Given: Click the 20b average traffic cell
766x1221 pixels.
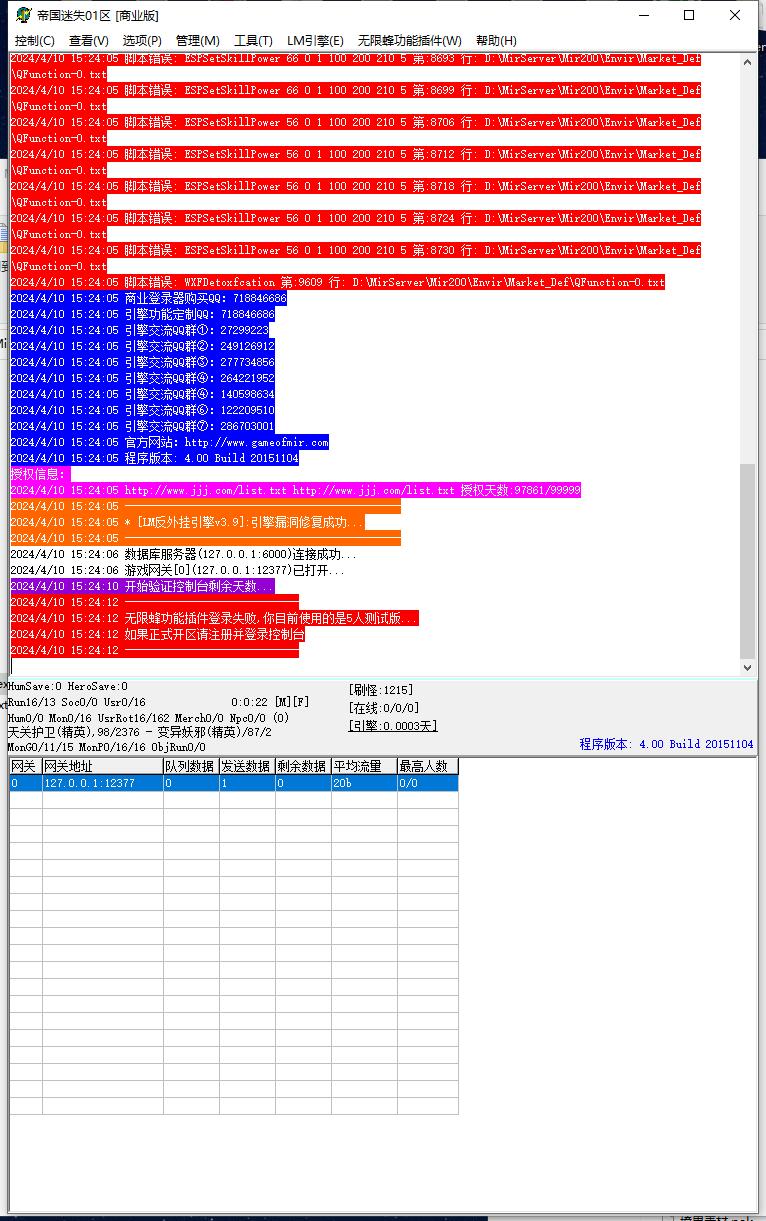Looking at the screenshot, I should pos(364,783).
